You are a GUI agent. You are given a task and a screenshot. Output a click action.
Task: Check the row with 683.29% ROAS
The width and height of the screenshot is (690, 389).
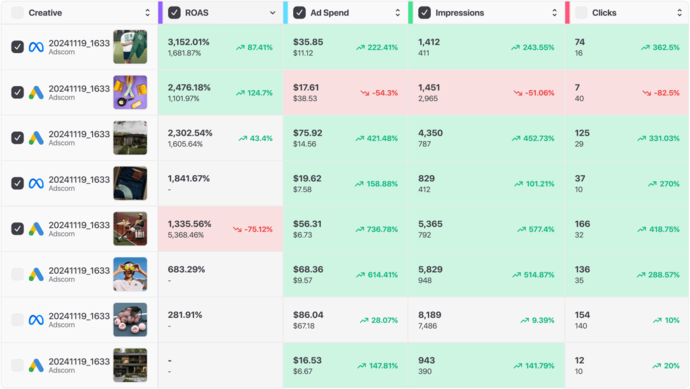pyautogui.click(x=18, y=274)
